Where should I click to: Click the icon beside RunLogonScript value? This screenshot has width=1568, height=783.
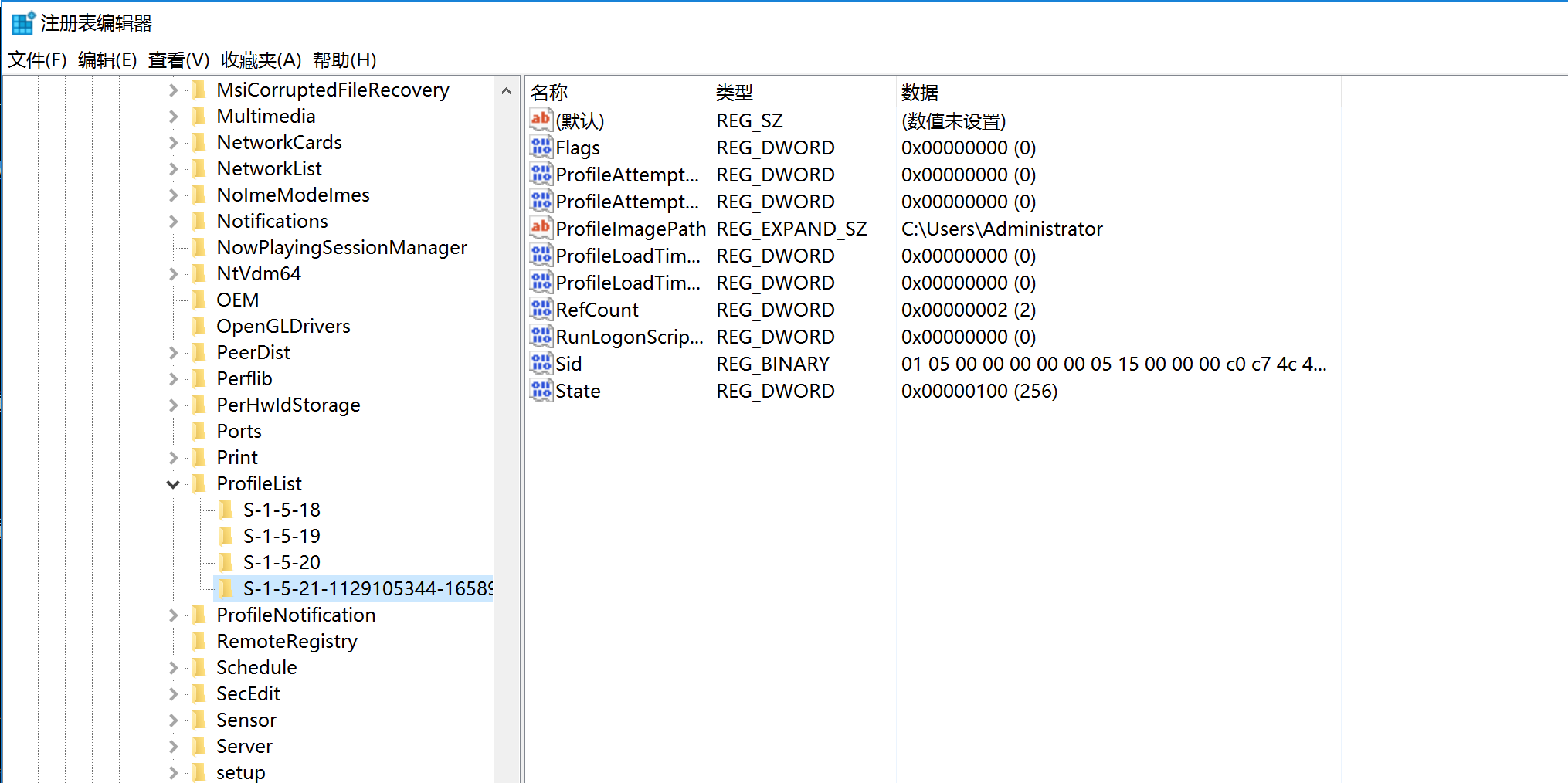pos(541,336)
